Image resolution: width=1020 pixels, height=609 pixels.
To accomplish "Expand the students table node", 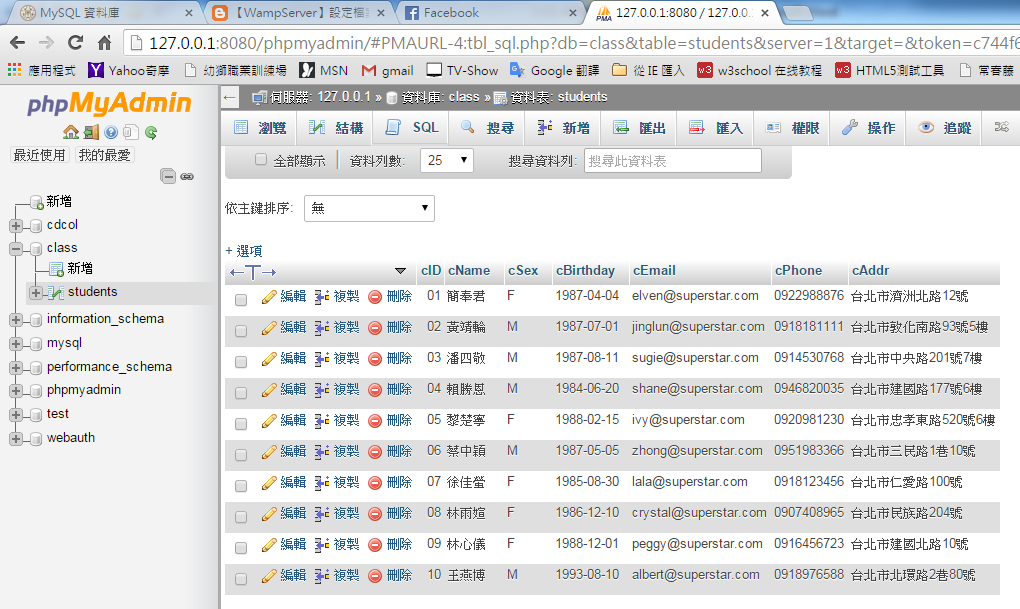I will coord(36,293).
